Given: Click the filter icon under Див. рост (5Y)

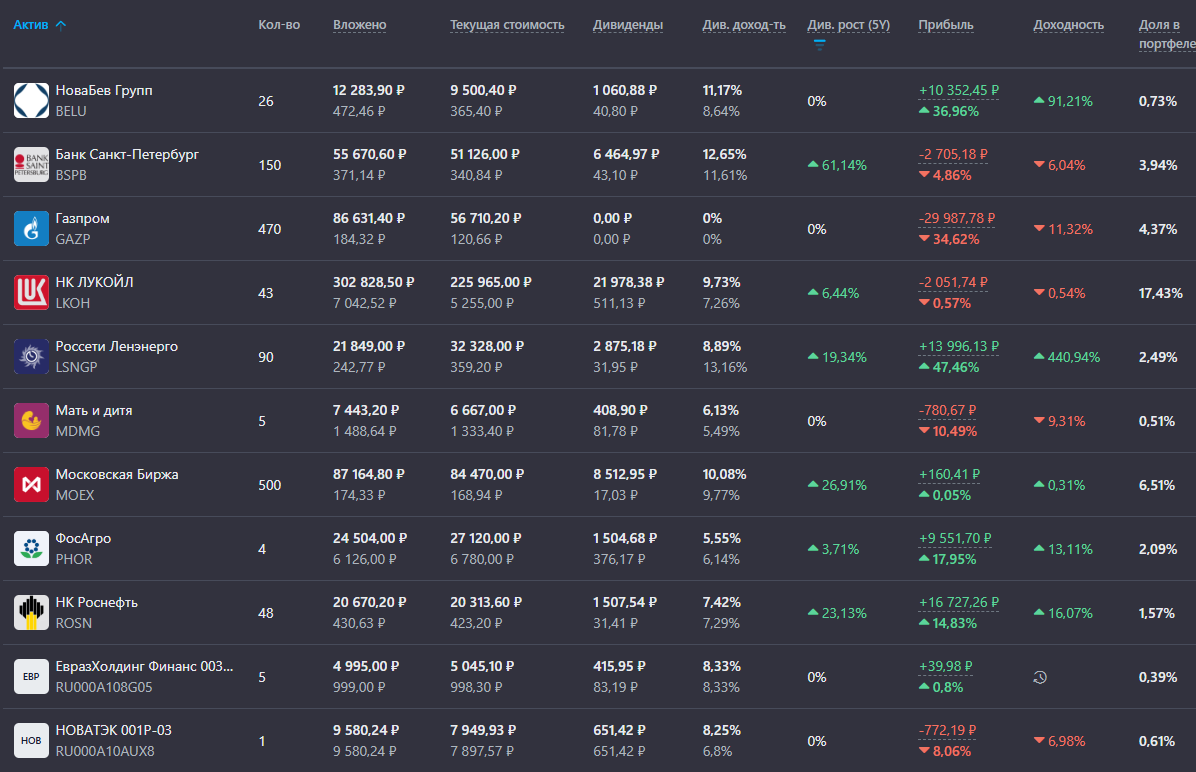Looking at the screenshot, I should (x=819, y=45).
